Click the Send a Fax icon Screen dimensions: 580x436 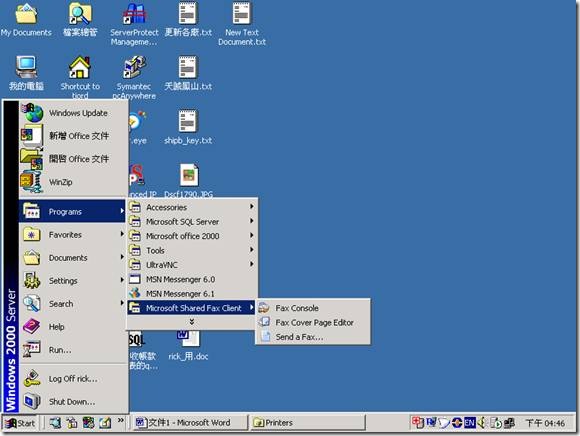click(x=265, y=337)
